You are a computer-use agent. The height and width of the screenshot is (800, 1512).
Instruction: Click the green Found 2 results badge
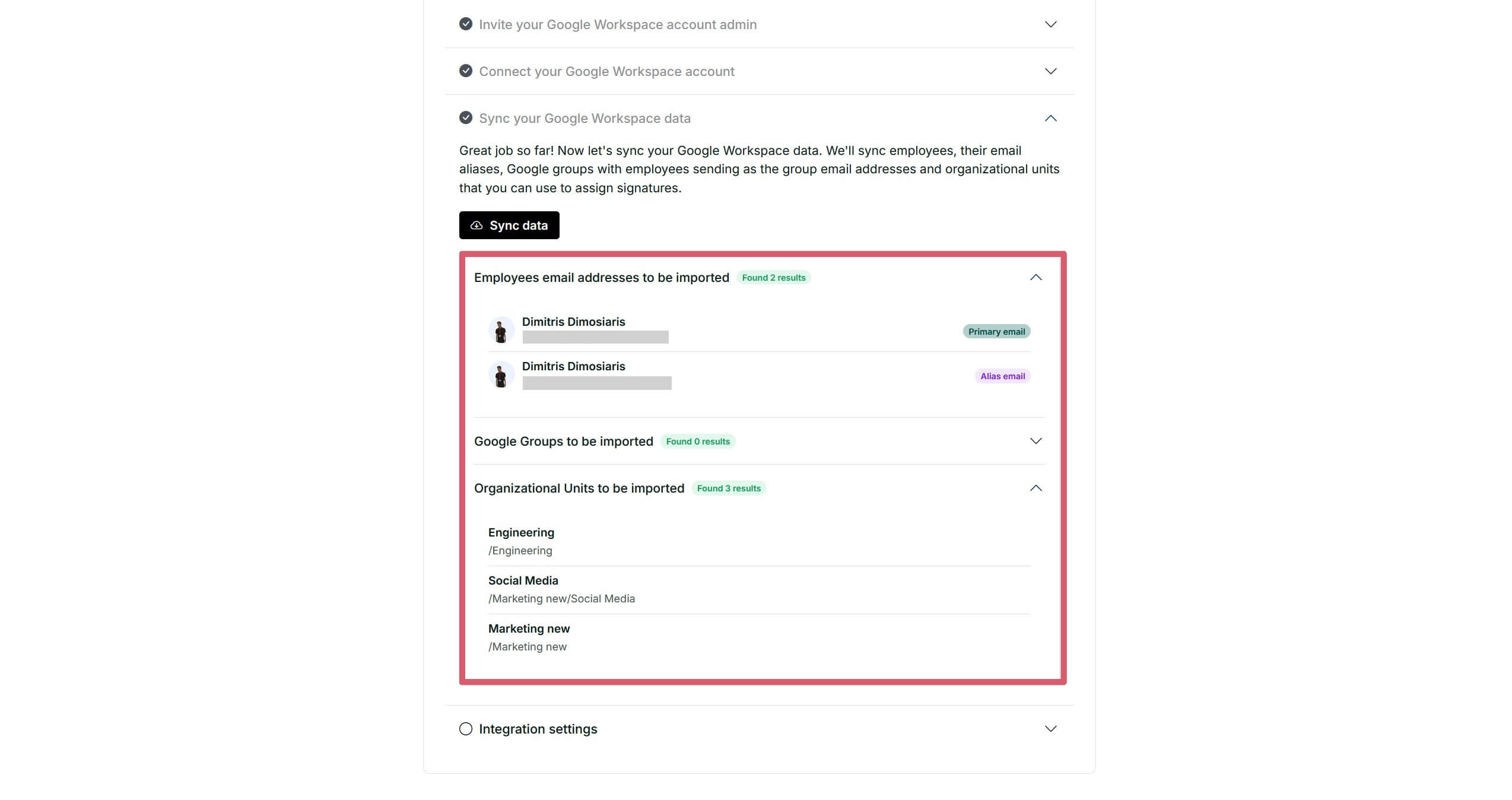[x=773, y=277]
